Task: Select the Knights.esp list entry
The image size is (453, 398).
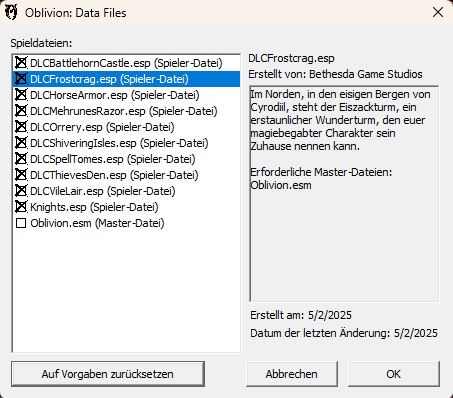Action: pos(94,207)
